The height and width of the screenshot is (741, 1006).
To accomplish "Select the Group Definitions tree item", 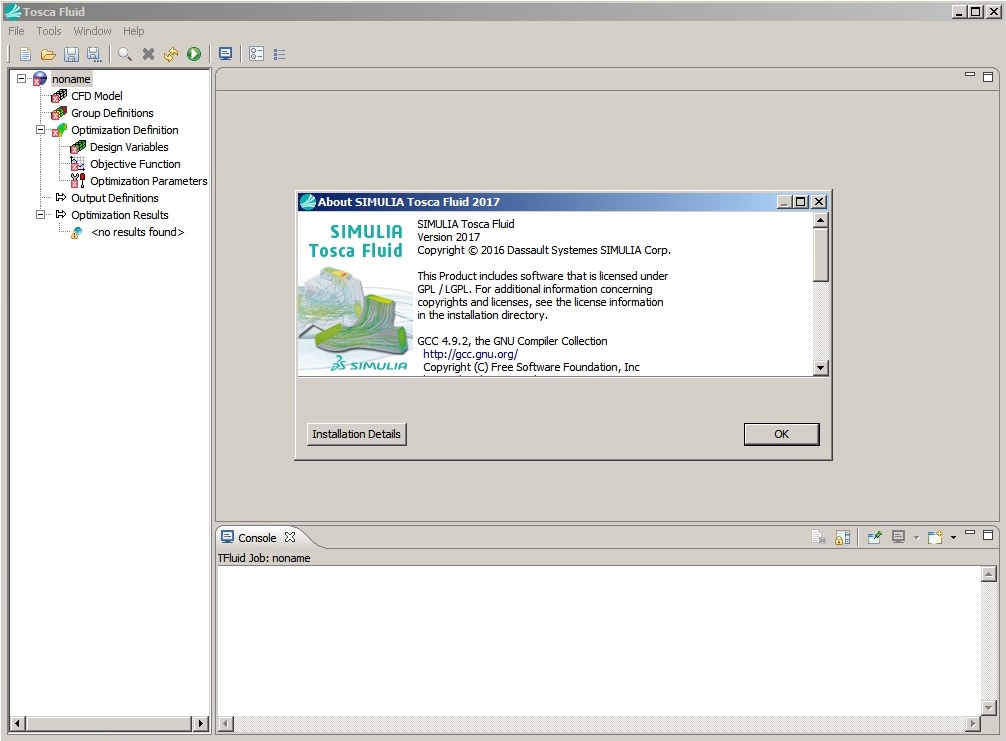I will pos(112,113).
